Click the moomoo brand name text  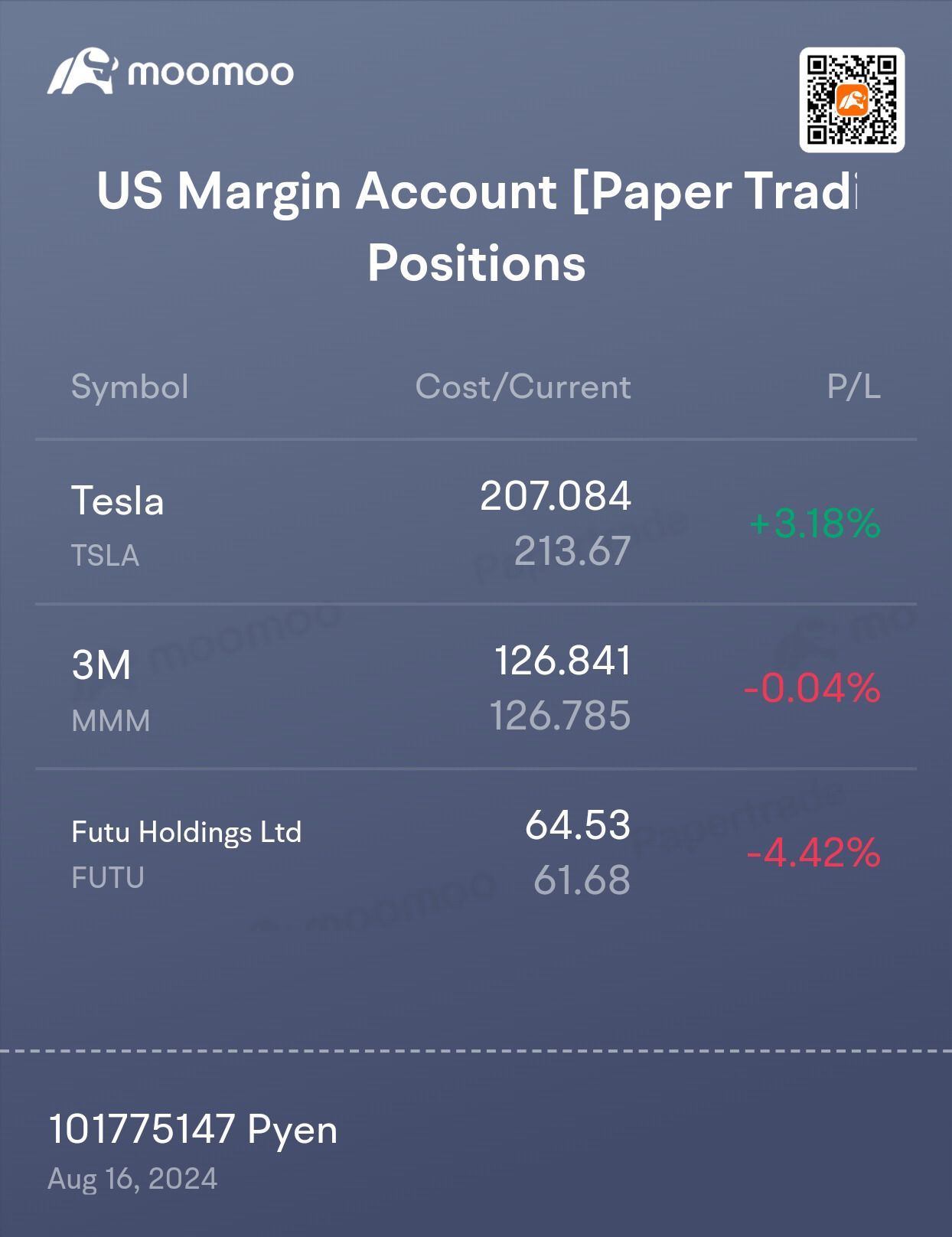tap(210, 73)
